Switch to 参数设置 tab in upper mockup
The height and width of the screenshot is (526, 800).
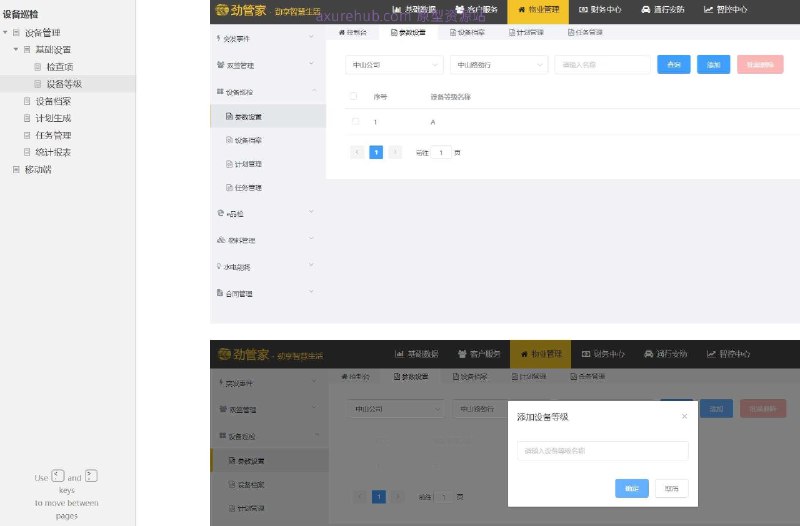click(x=408, y=32)
